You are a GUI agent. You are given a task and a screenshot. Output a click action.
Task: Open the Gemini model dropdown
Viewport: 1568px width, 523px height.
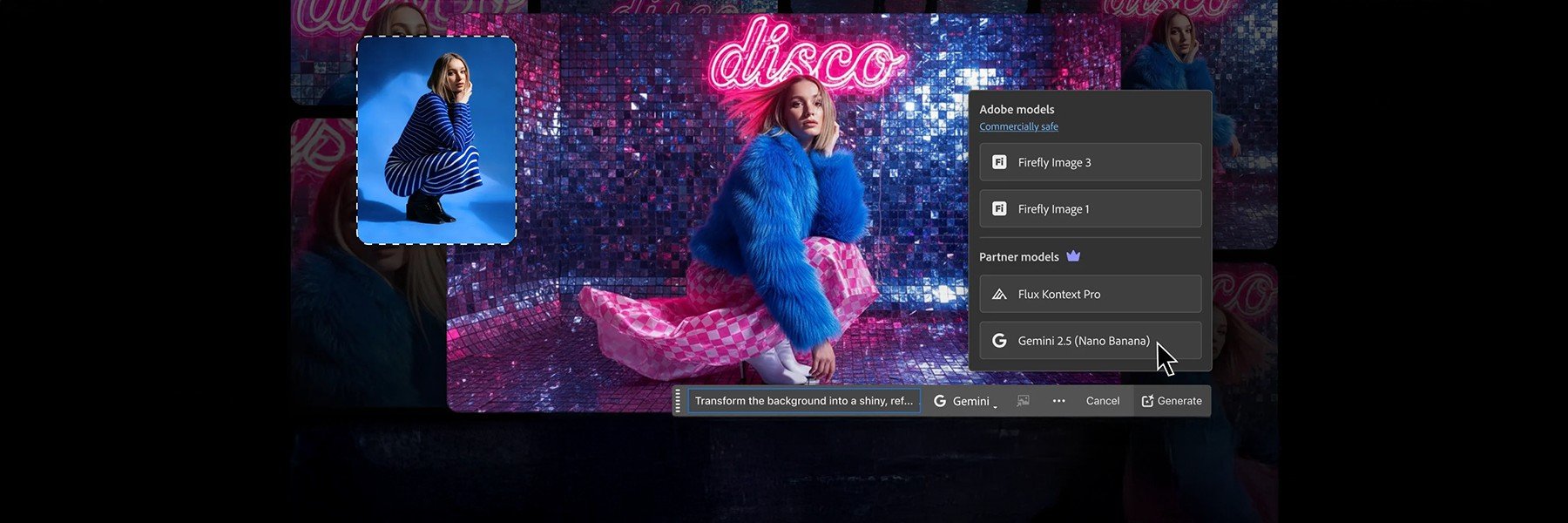pos(964,401)
